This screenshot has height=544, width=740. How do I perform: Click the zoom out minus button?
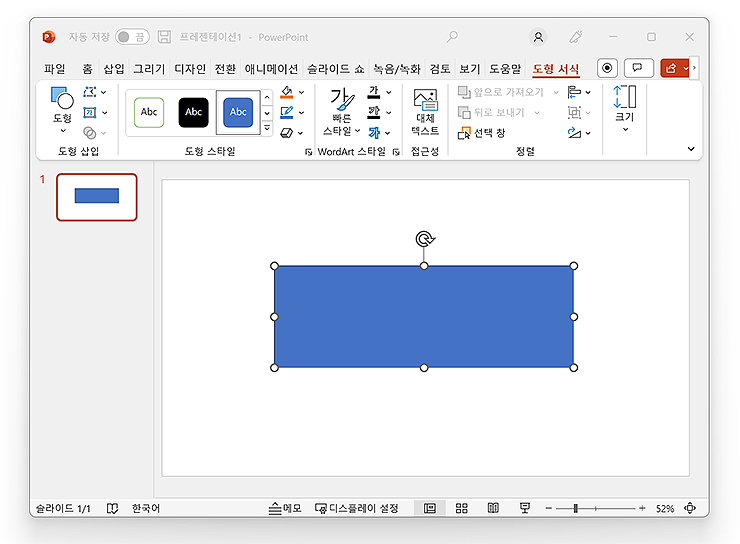[x=548, y=508]
